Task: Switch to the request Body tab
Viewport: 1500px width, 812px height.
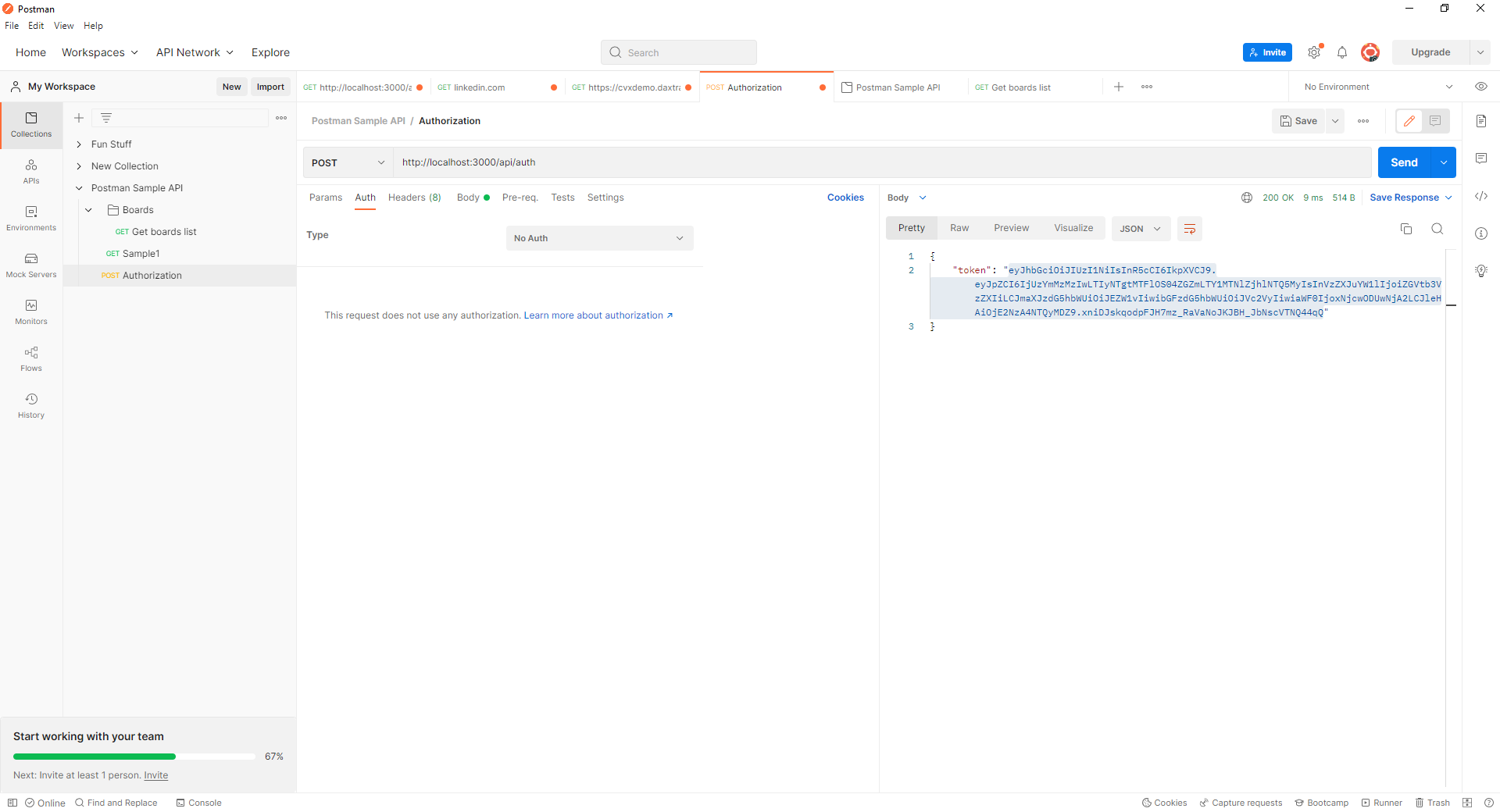Action: pyautogui.click(x=473, y=198)
